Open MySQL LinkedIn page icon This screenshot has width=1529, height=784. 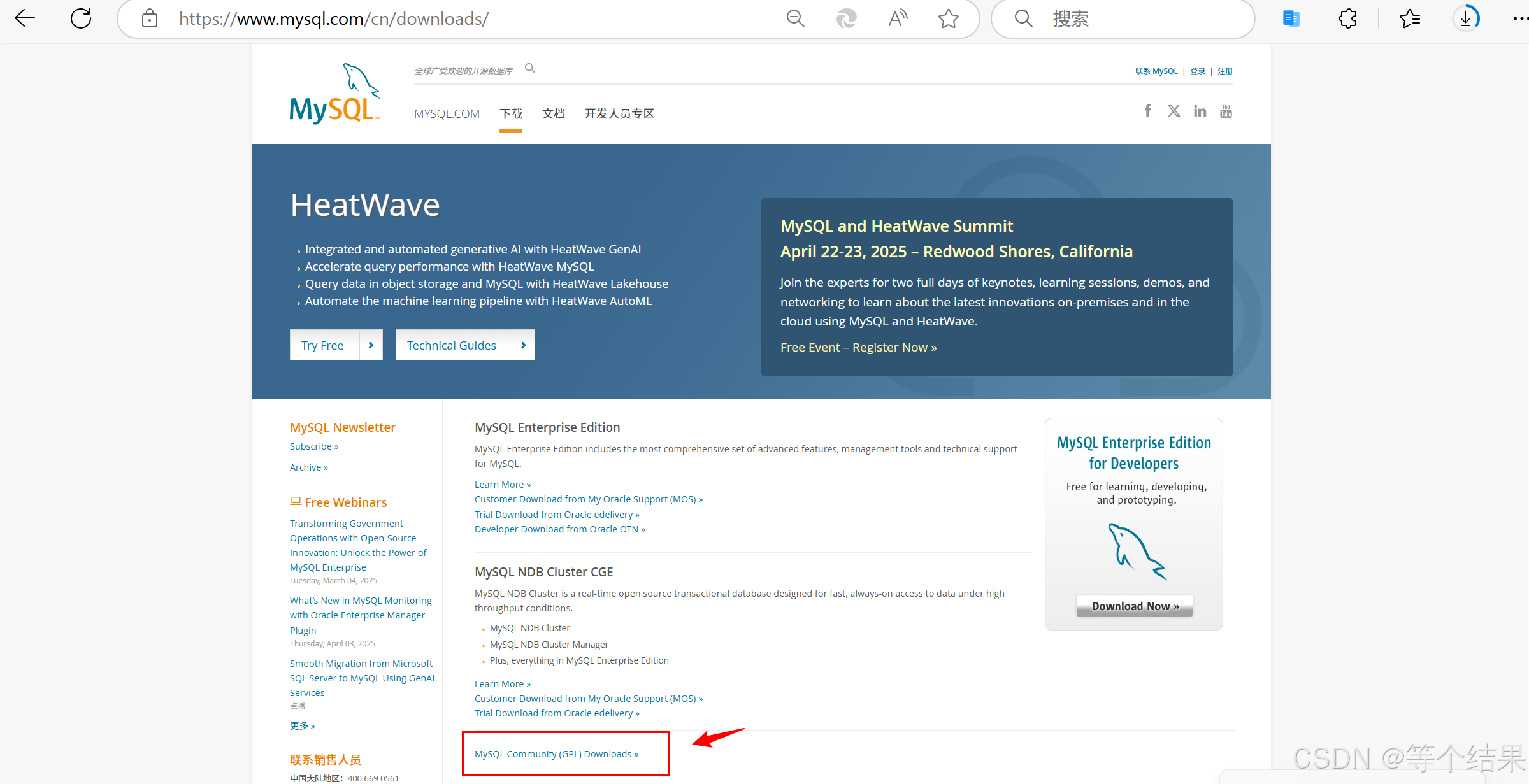point(1200,111)
